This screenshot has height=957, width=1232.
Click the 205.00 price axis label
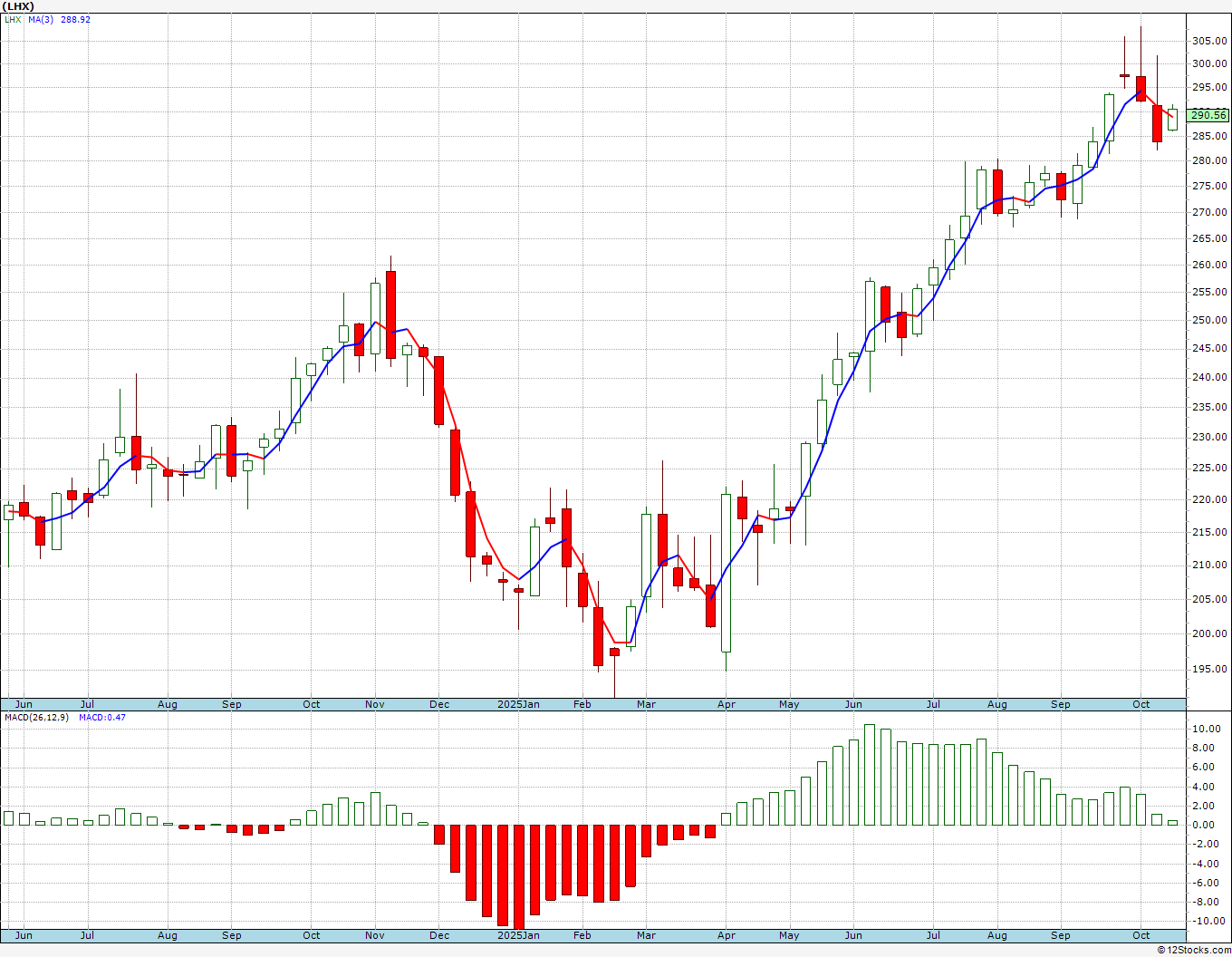coord(1209,599)
